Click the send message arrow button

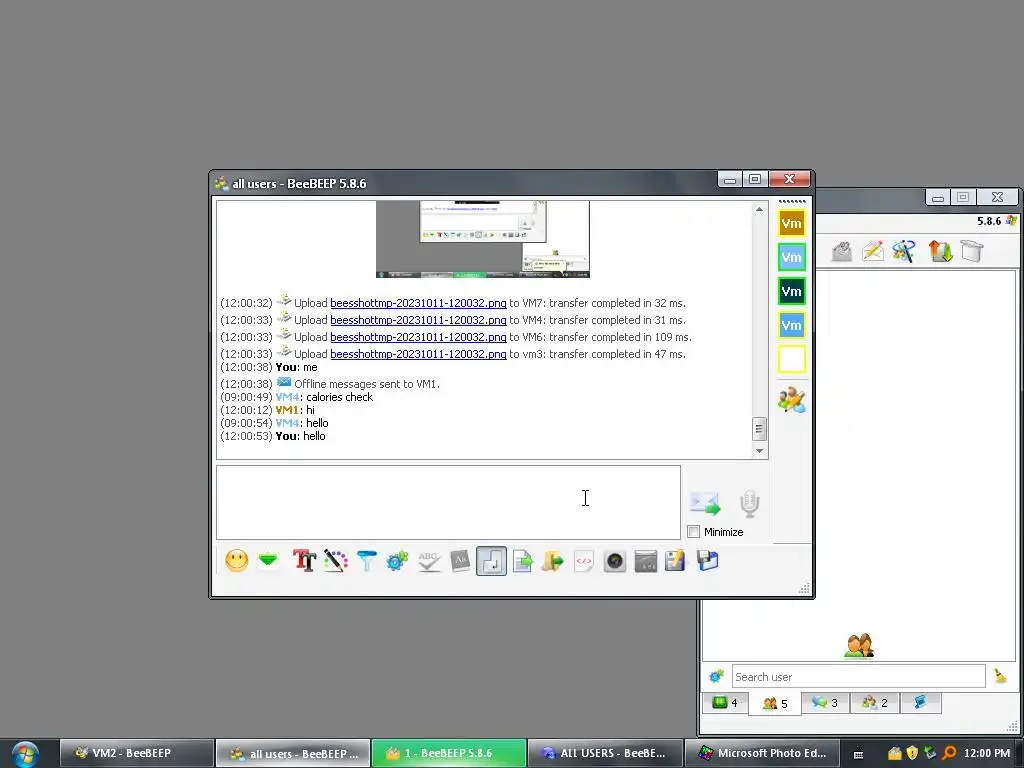point(705,504)
